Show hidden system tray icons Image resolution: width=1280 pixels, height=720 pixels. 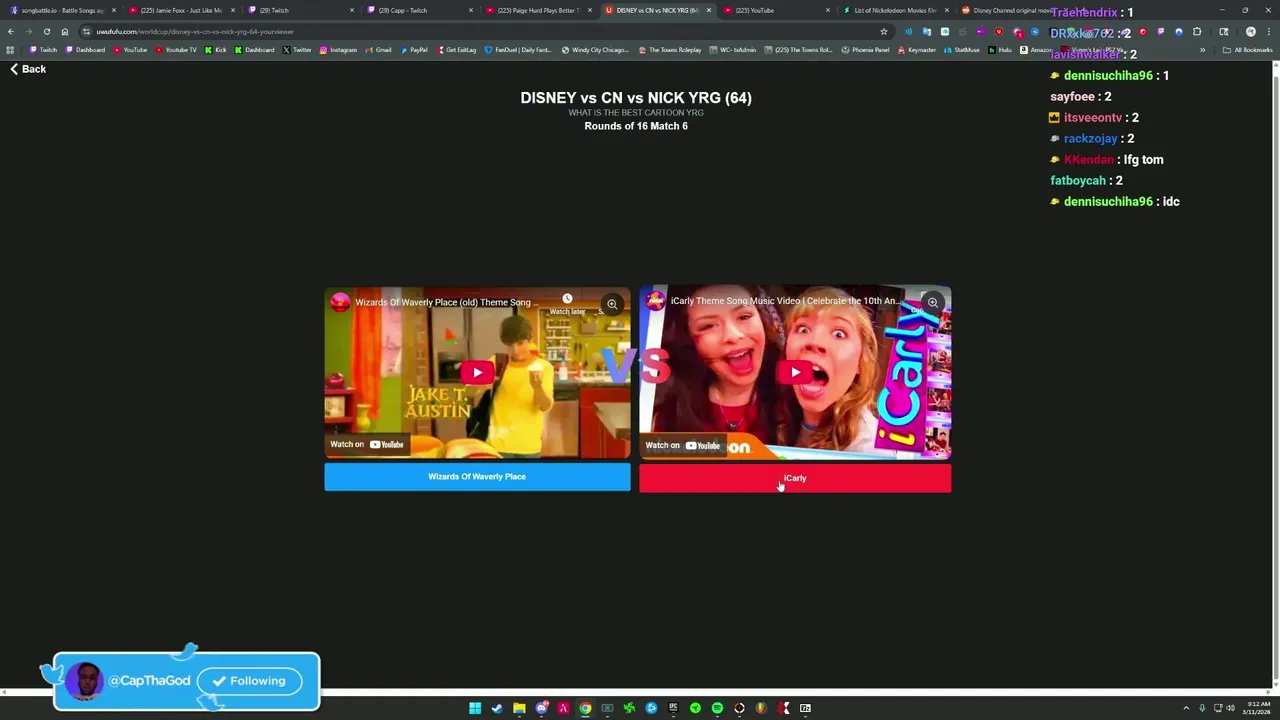click(1186, 708)
